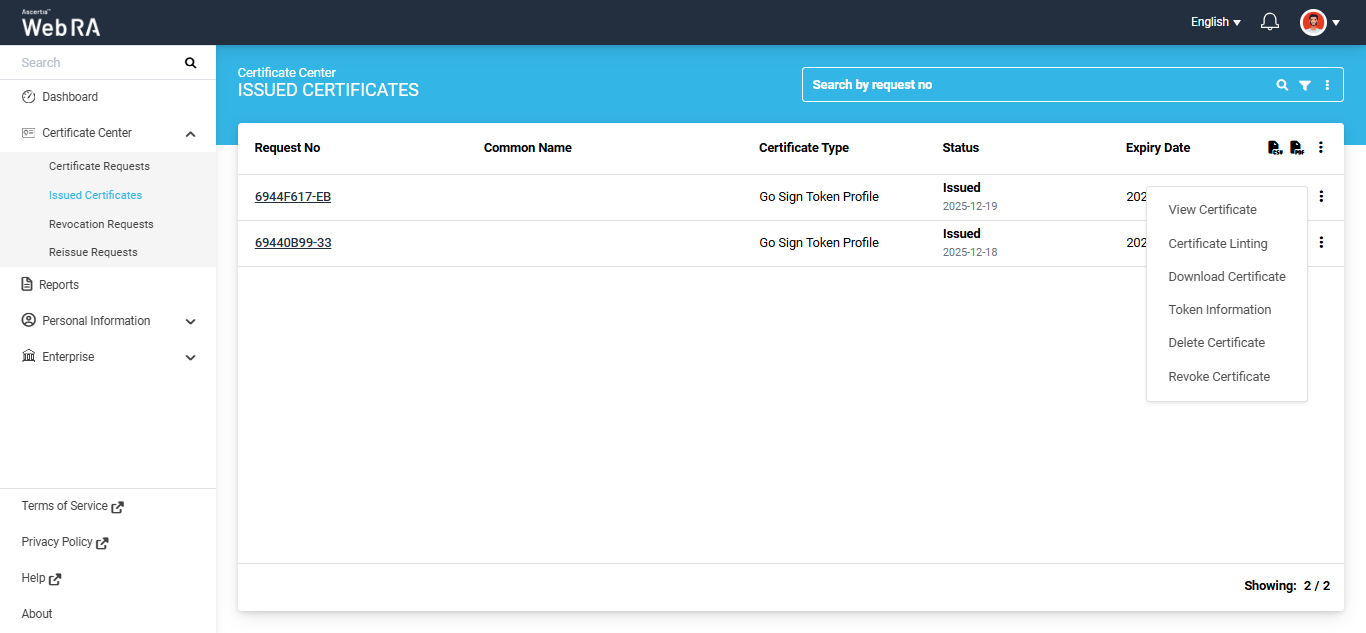Choose Download Certificate in the context menu

pos(1227,277)
